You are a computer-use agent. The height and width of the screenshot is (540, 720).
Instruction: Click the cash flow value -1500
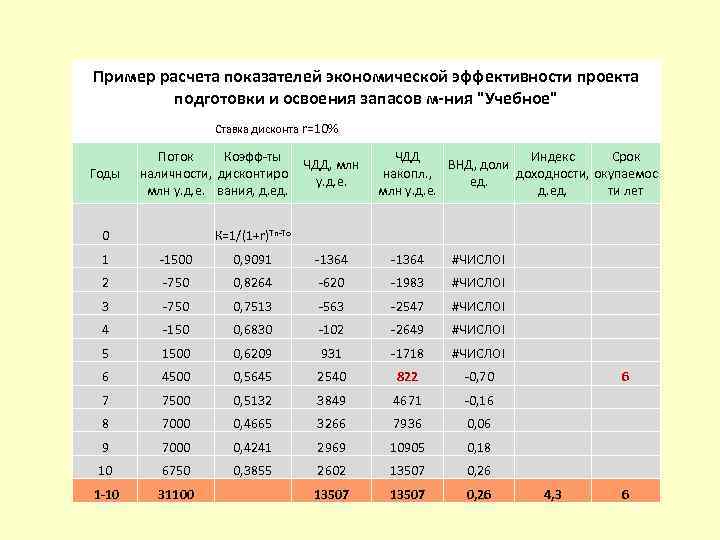176,259
